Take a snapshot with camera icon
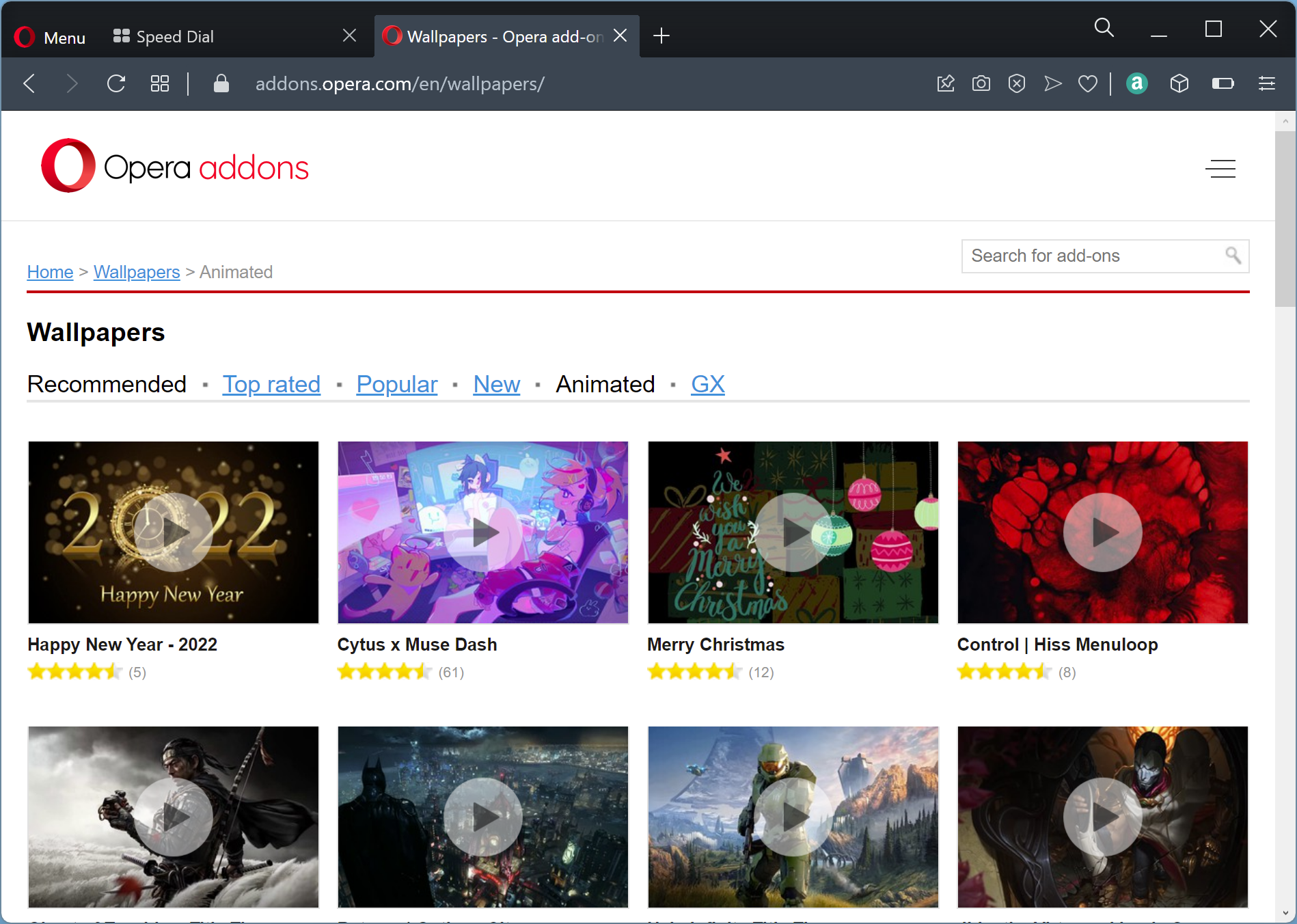Screen dimensions: 1297x924 point(981,83)
